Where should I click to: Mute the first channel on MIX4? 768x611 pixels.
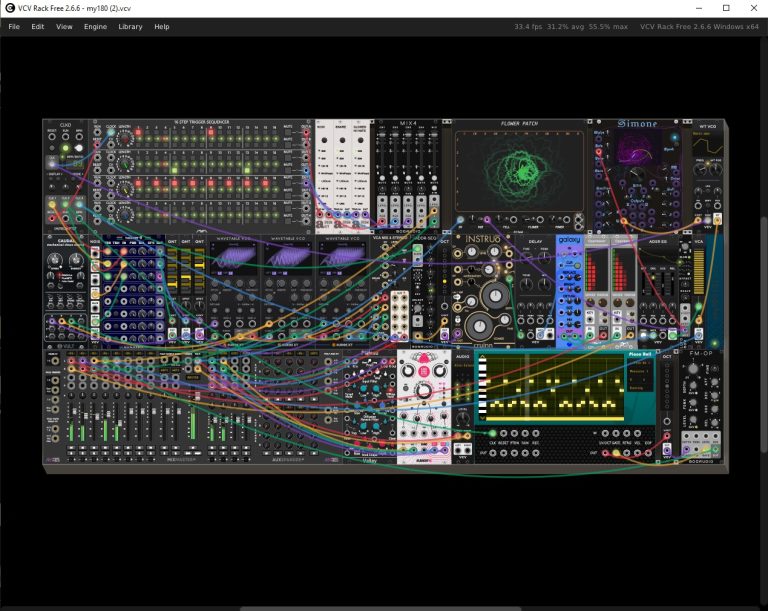coord(382,178)
